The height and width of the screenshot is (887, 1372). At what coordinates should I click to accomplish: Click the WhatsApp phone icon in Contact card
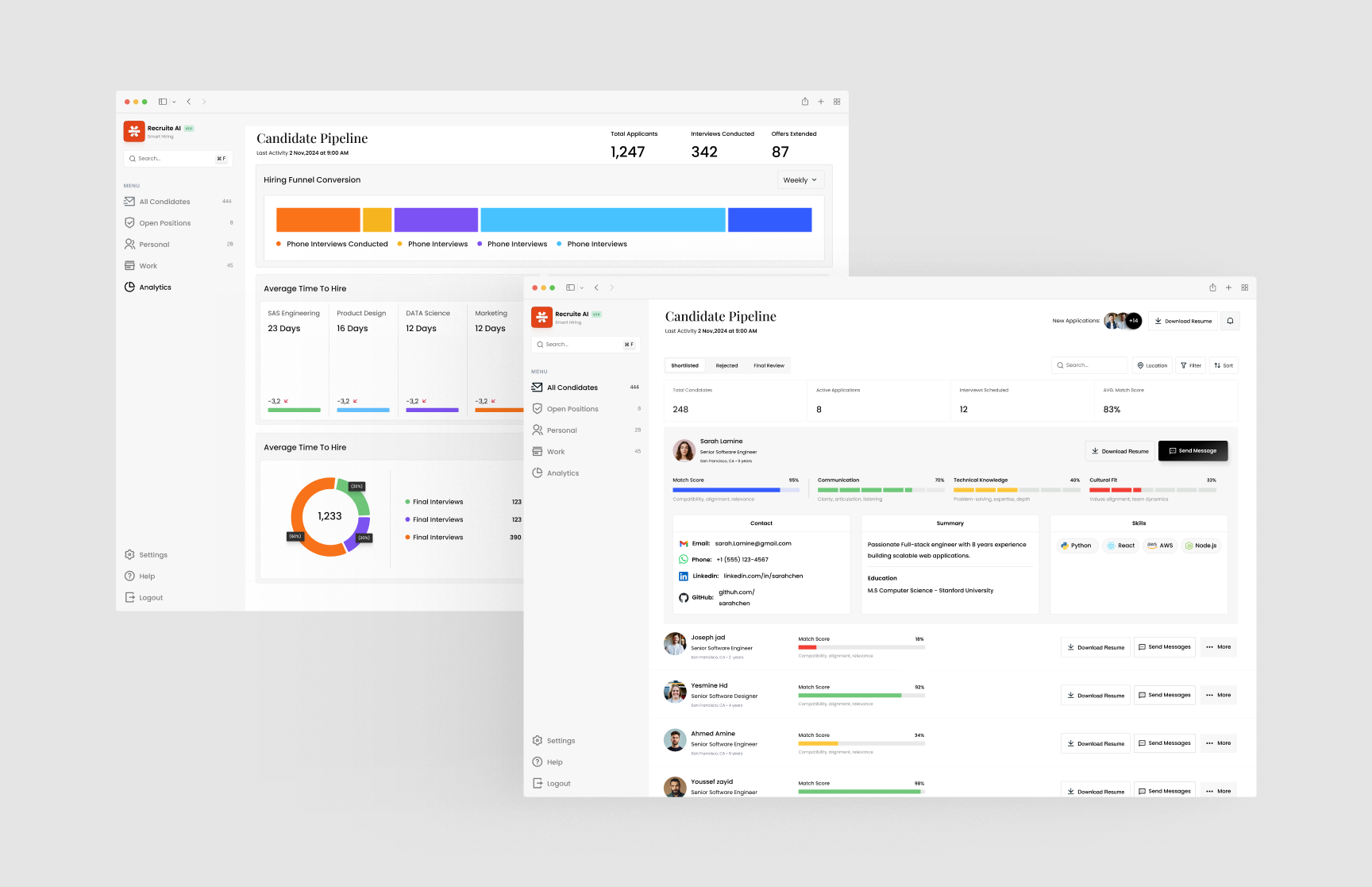pyautogui.click(x=684, y=559)
